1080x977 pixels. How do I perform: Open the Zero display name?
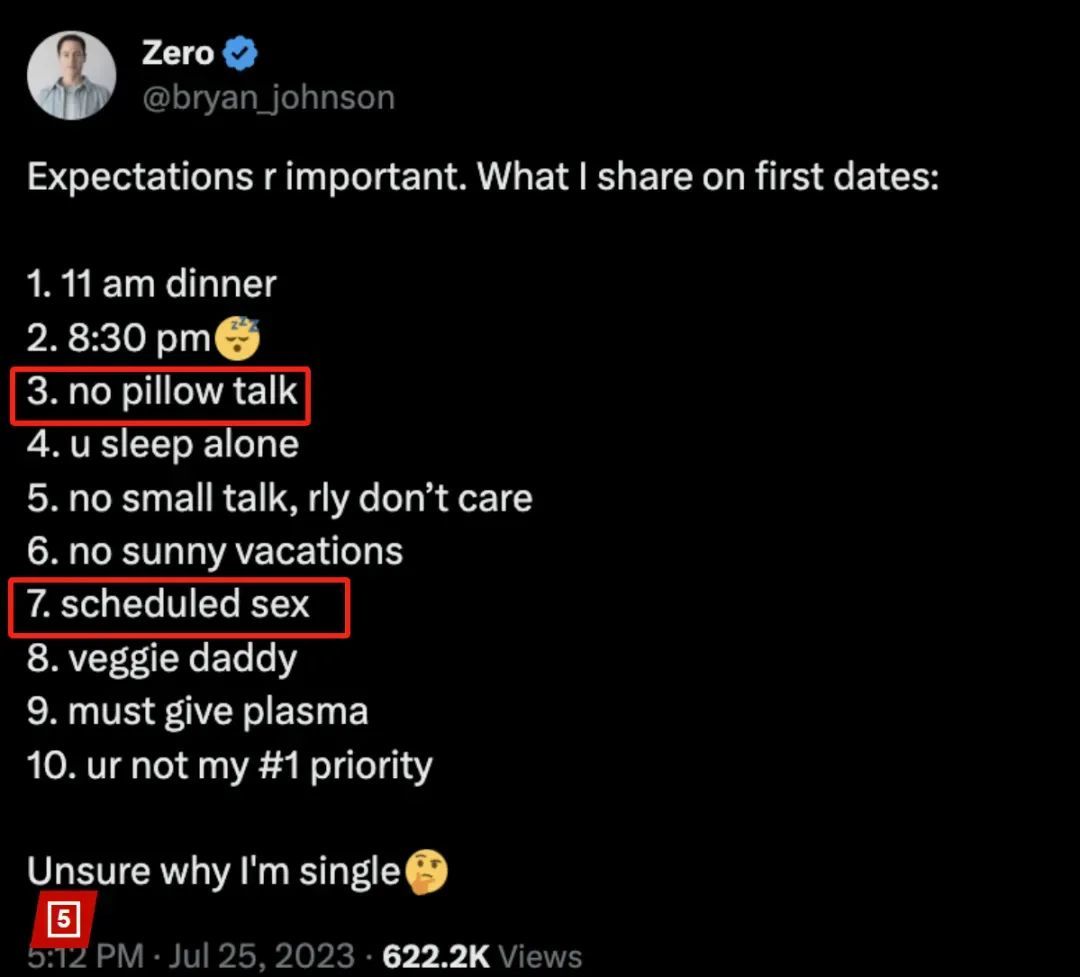pyautogui.click(x=178, y=53)
